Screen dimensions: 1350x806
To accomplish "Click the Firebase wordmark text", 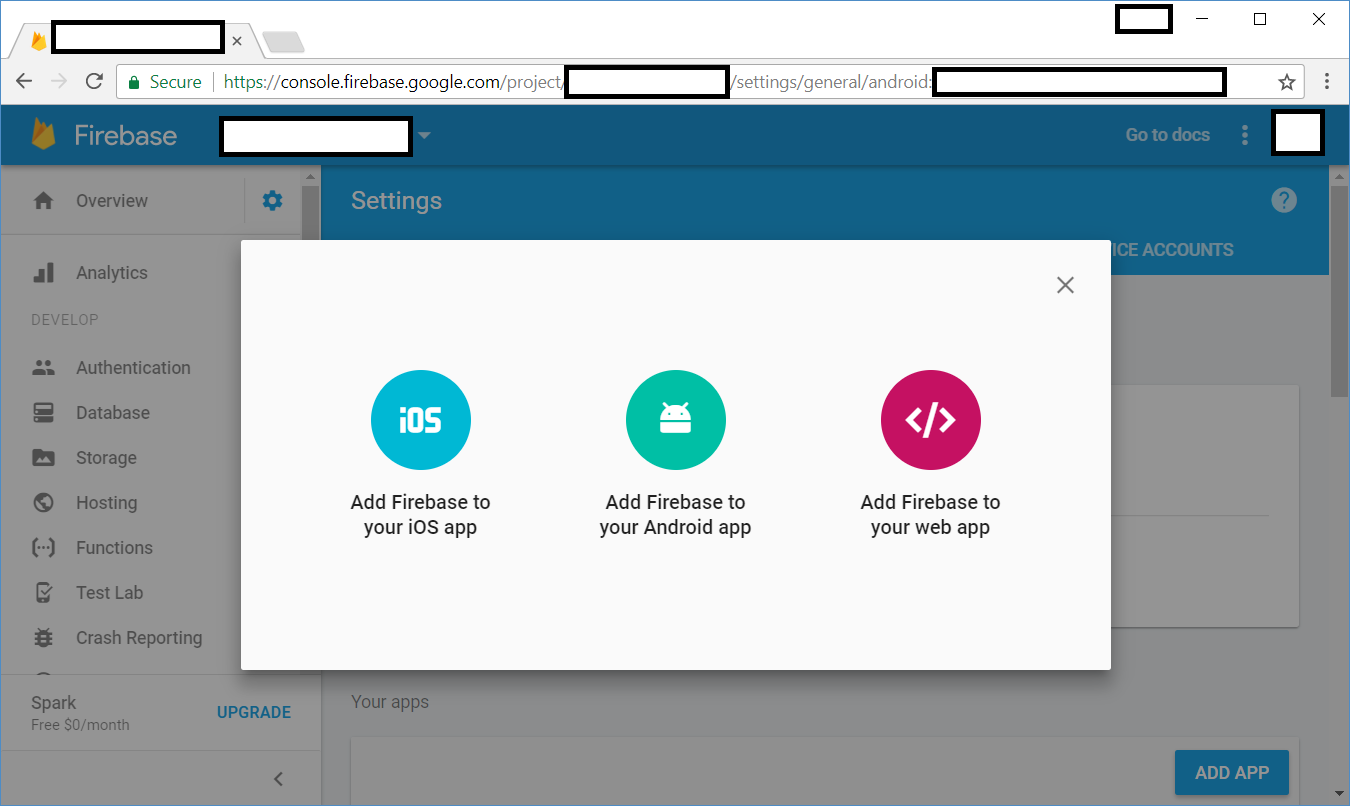I will click(126, 136).
